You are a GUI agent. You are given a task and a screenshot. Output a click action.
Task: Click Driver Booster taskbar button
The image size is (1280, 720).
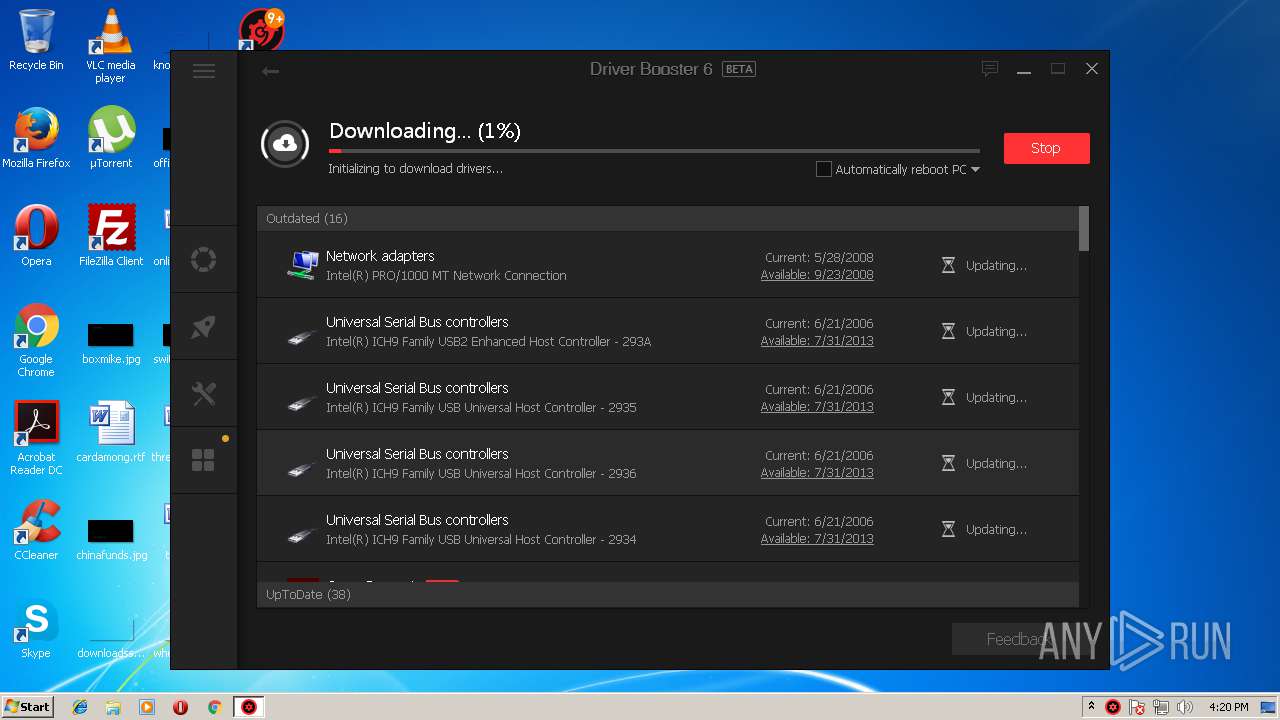point(248,707)
